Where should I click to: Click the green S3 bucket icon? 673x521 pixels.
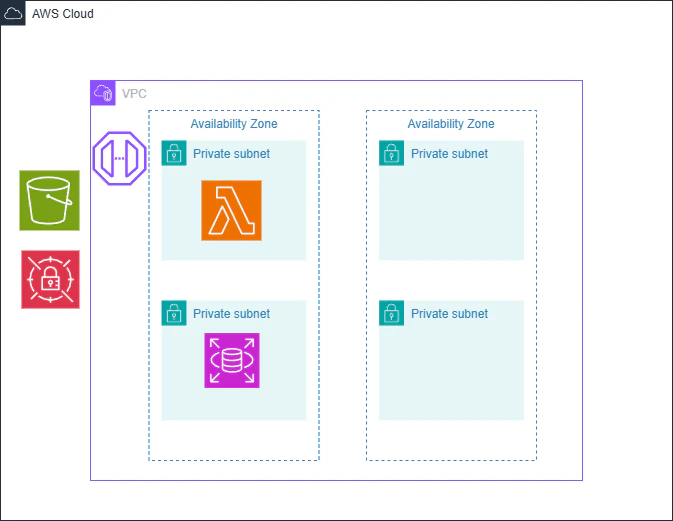tap(49, 200)
